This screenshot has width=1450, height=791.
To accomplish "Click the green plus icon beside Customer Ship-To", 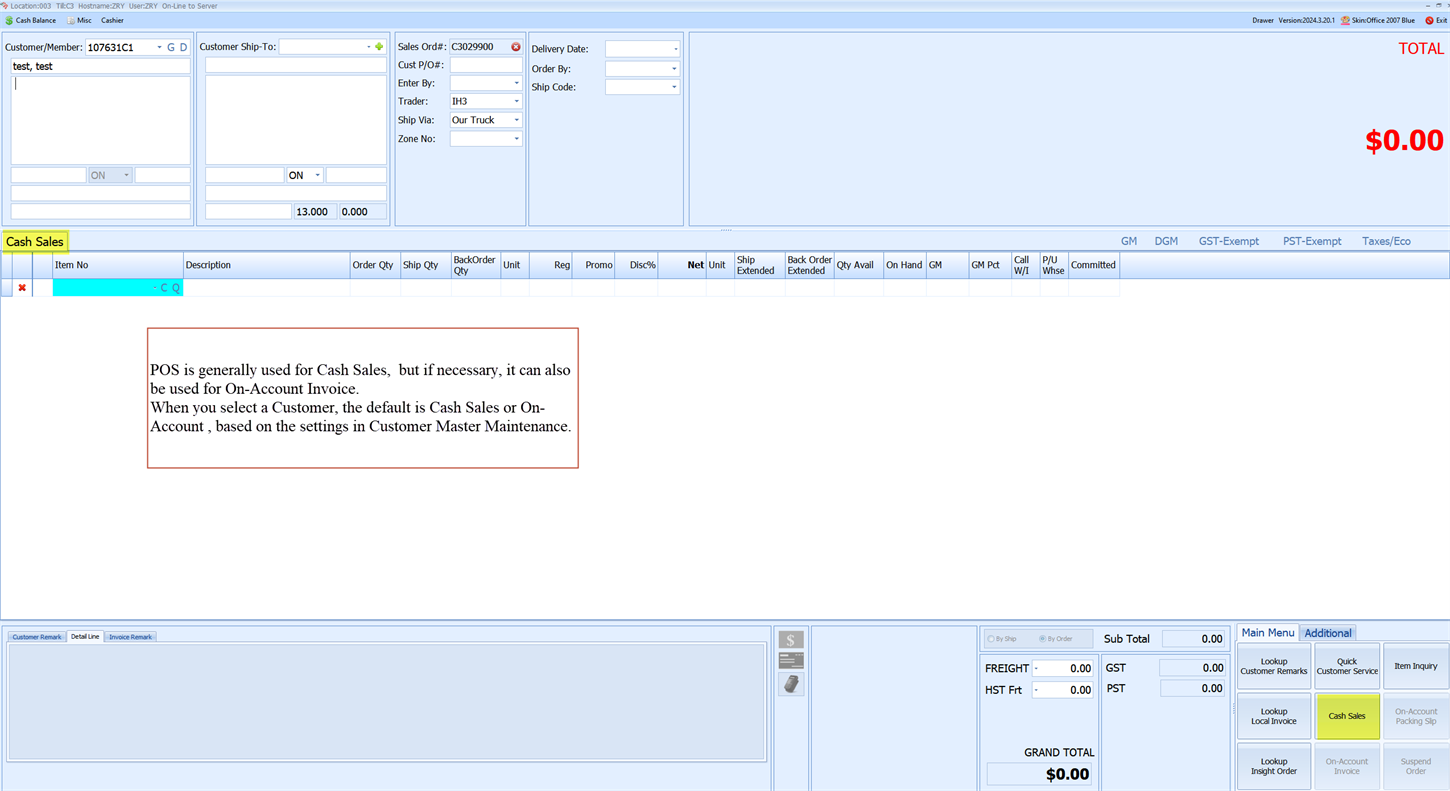I will (x=379, y=47).
